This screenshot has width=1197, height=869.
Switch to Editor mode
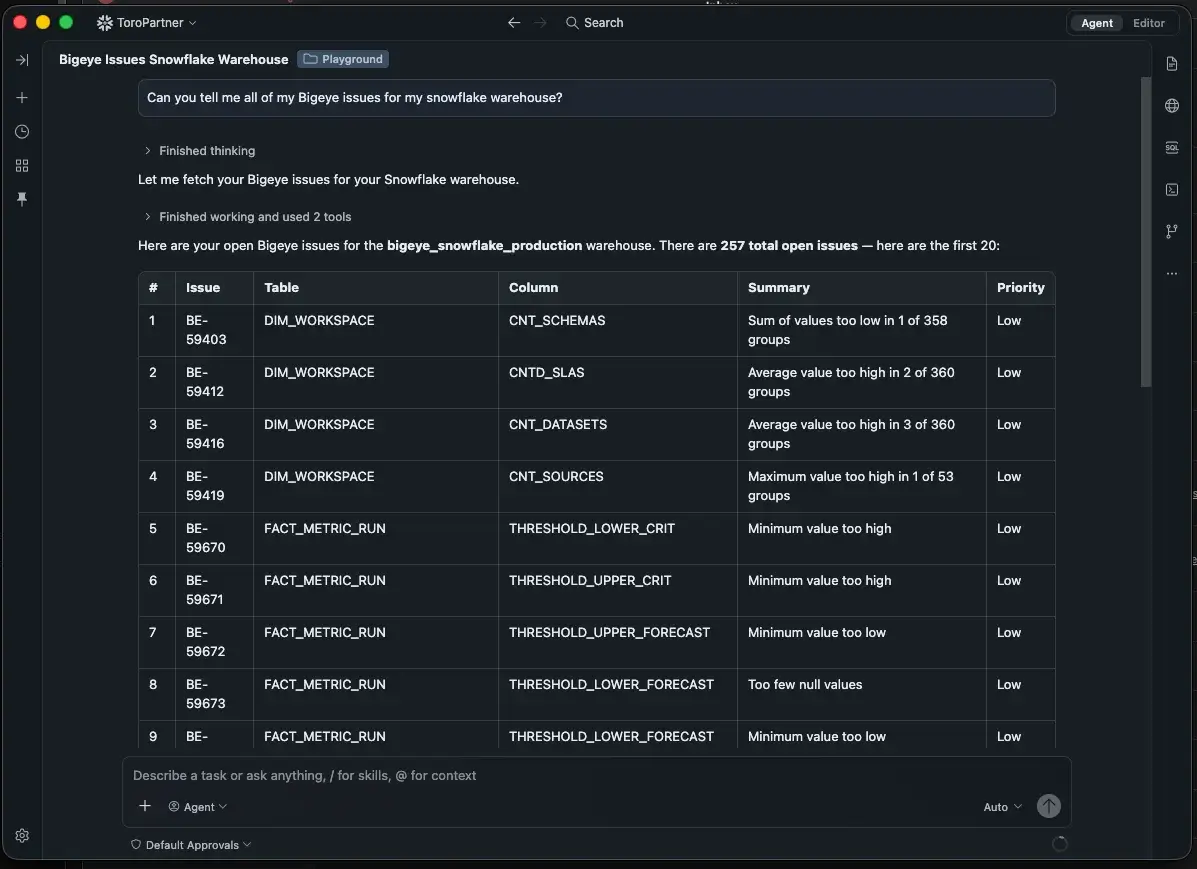pyautogui.click(x=1148, y=23)
